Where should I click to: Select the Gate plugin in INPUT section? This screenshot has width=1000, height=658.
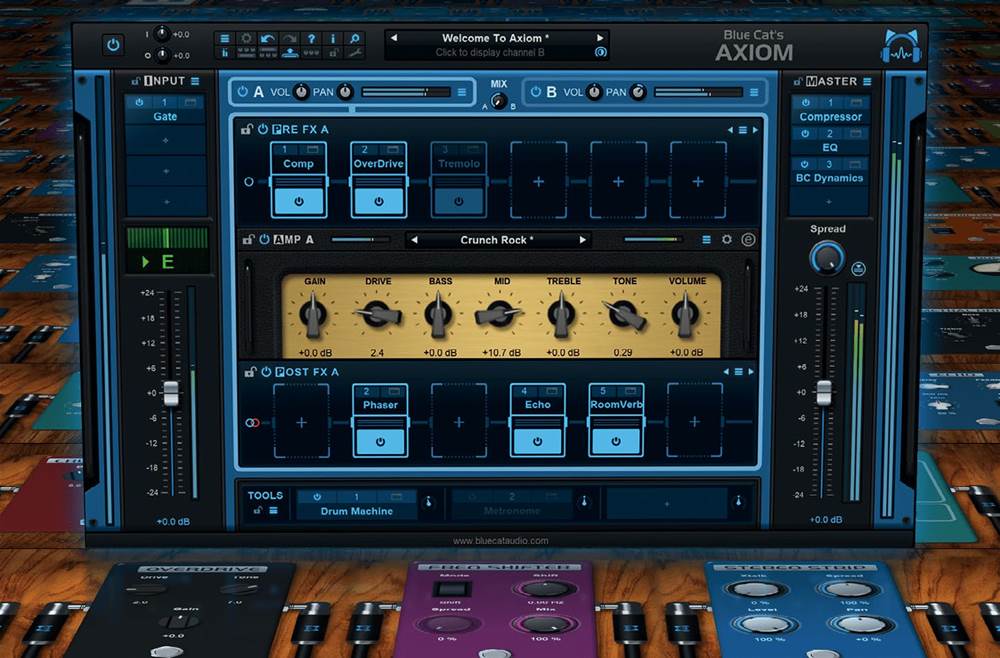tap(165, 109)
